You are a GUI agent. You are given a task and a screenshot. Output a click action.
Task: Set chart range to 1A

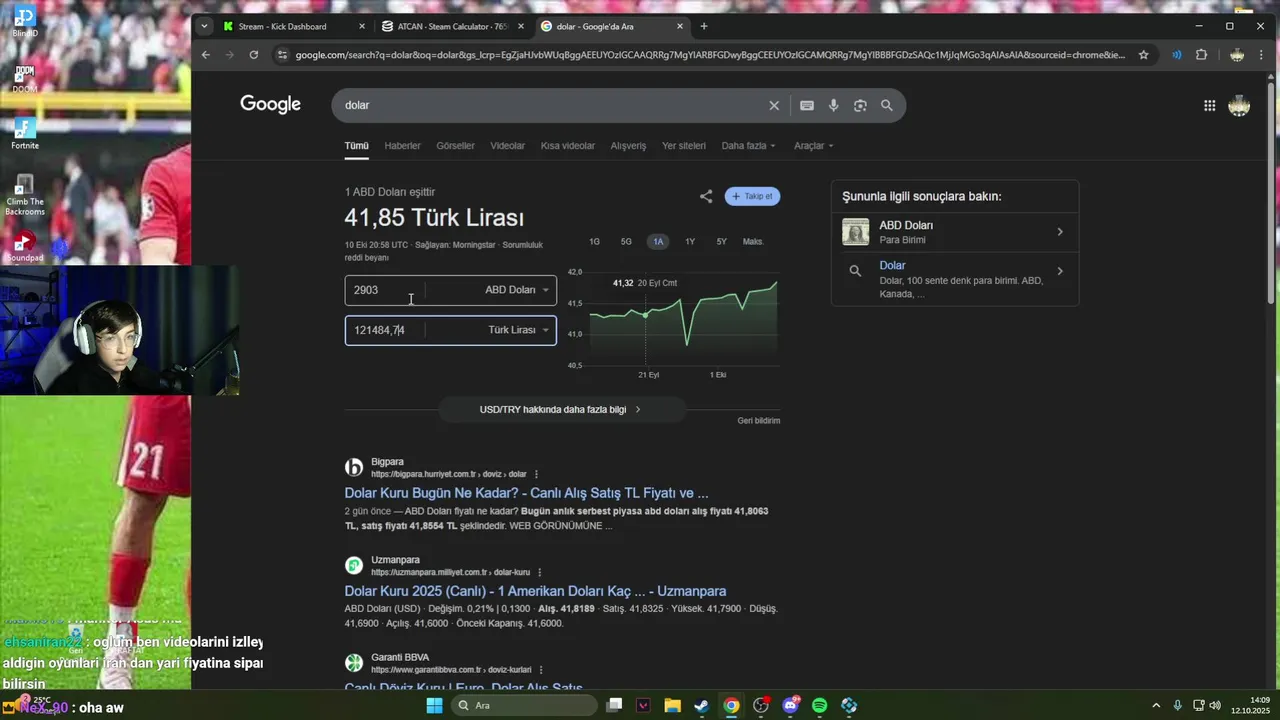click(658, 242)
